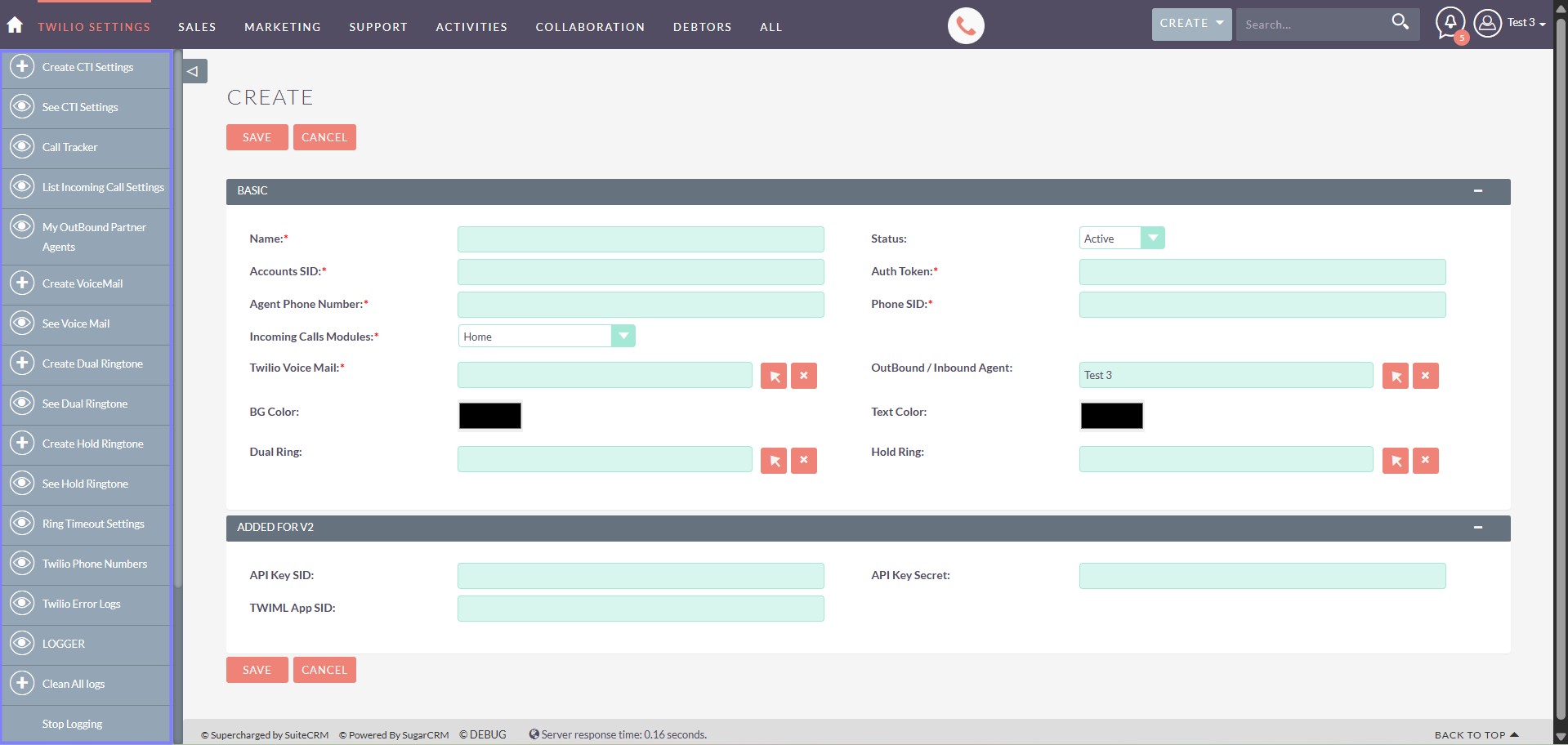This screenshot has height=745, width=1568.
Task: Click select arrow for Dual Ring
Action: [773, 461]
